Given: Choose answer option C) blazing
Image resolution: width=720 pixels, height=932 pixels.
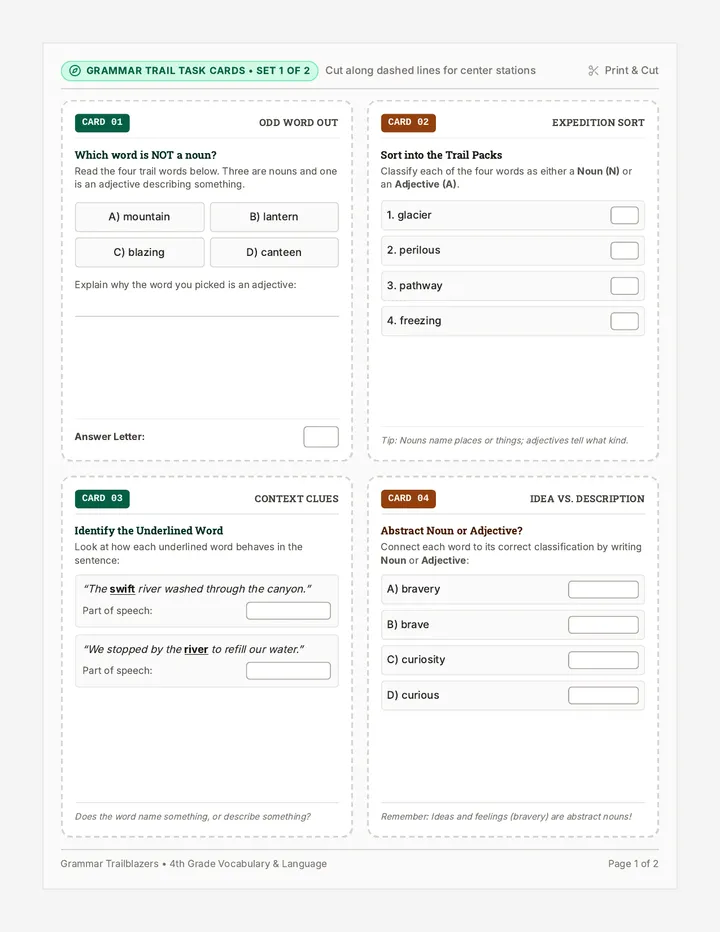Looking at the screenshot, I should coord(140,252).
